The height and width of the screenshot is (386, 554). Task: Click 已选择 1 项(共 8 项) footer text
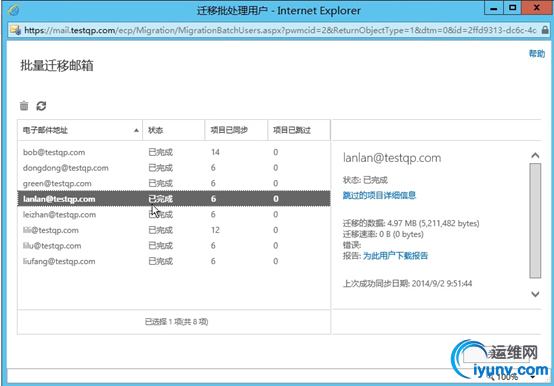[176, 322]
